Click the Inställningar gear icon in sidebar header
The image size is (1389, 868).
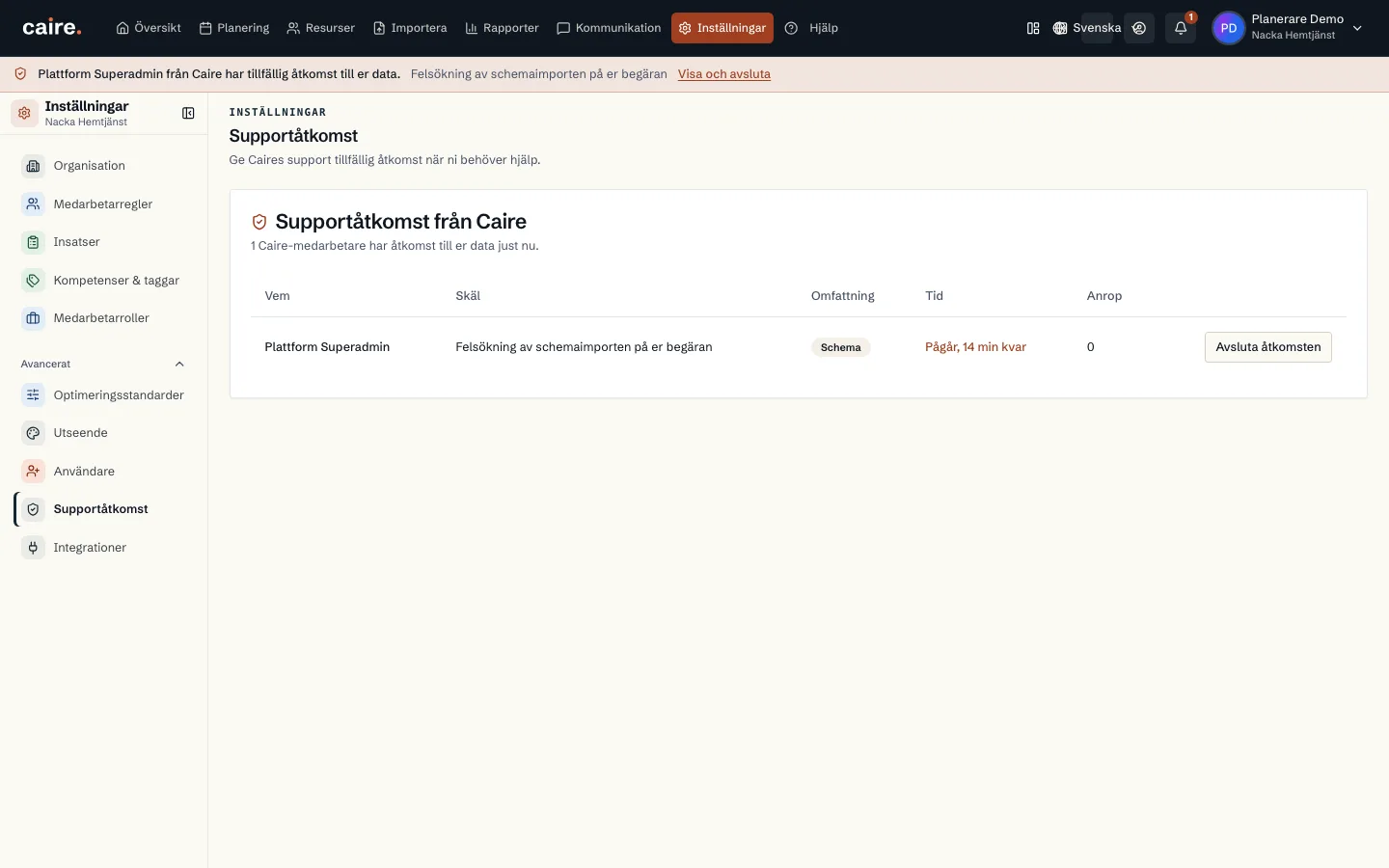(24, 113)
